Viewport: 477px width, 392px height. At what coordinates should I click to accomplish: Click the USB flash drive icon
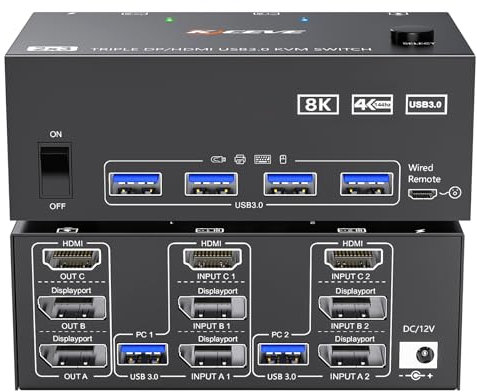(x=218, y=160)
